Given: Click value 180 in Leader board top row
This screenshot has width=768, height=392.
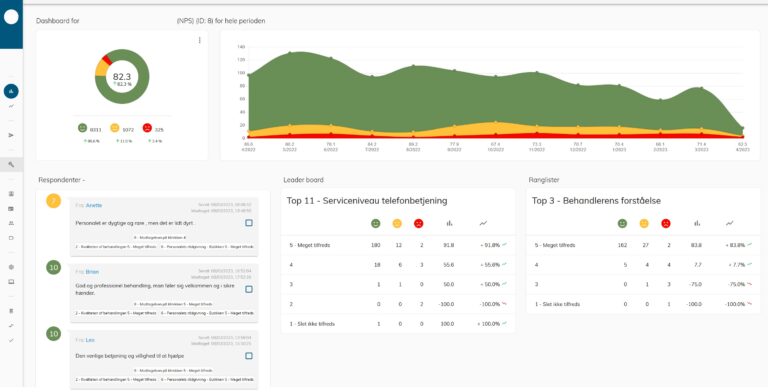Looking at the screenshot, I should 376,245.
